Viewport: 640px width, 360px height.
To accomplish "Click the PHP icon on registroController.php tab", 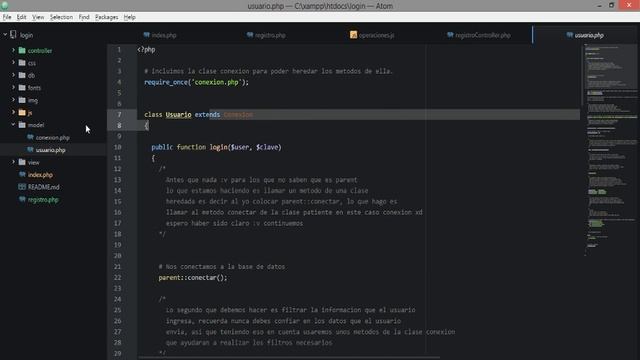I will [450, 35].
